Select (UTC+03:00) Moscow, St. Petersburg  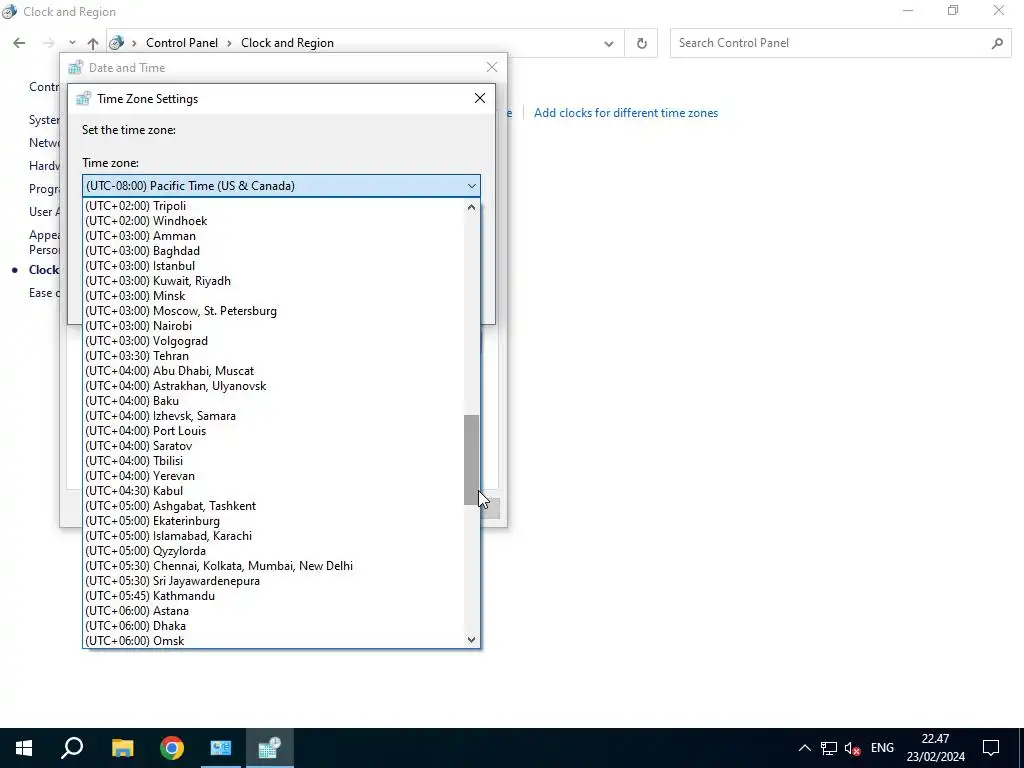tap(273, 311)
